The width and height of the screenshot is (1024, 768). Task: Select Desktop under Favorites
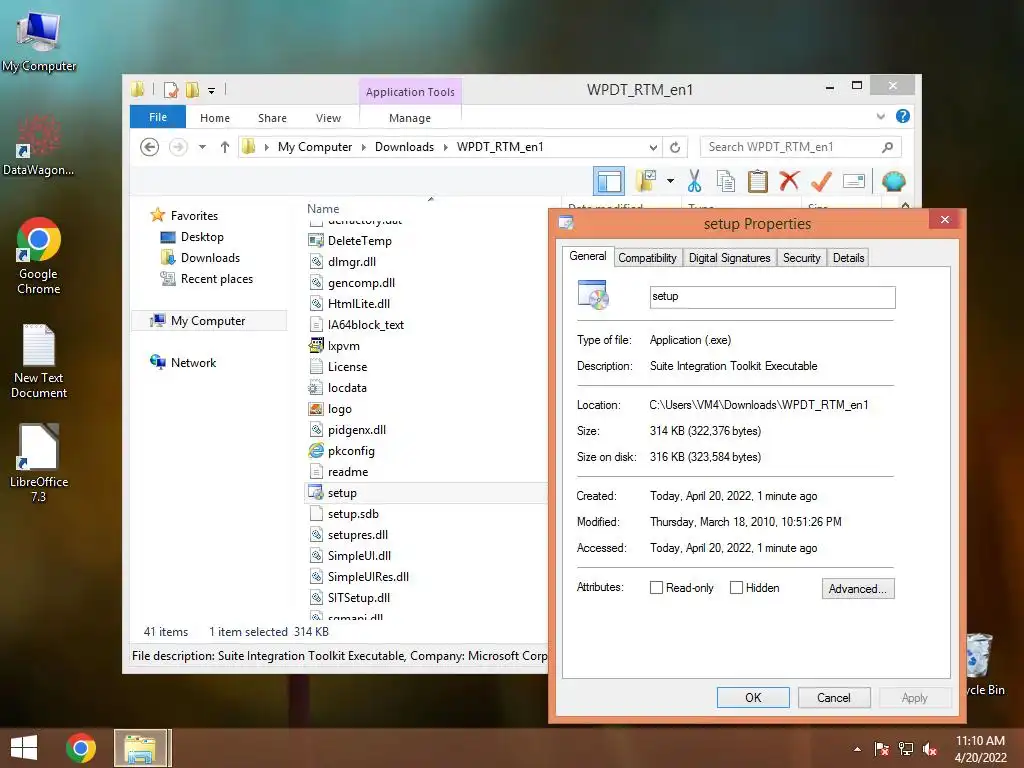point(202,237)
